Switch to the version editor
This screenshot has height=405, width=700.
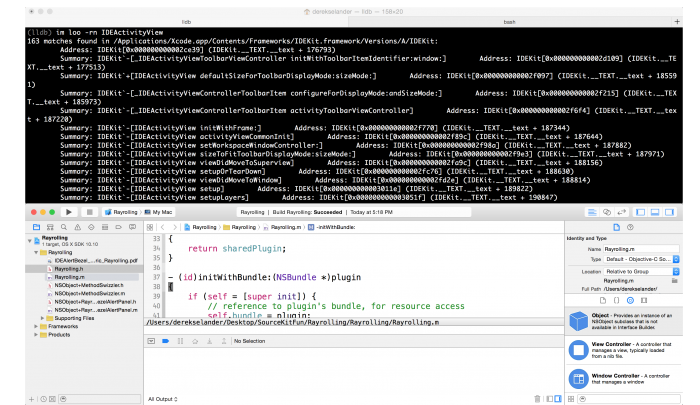621,212
